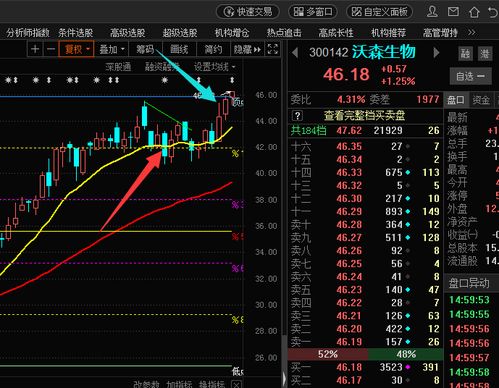Click the user account icon
The width and height of the screenshot is (499, 388).
tap(432, 12)
